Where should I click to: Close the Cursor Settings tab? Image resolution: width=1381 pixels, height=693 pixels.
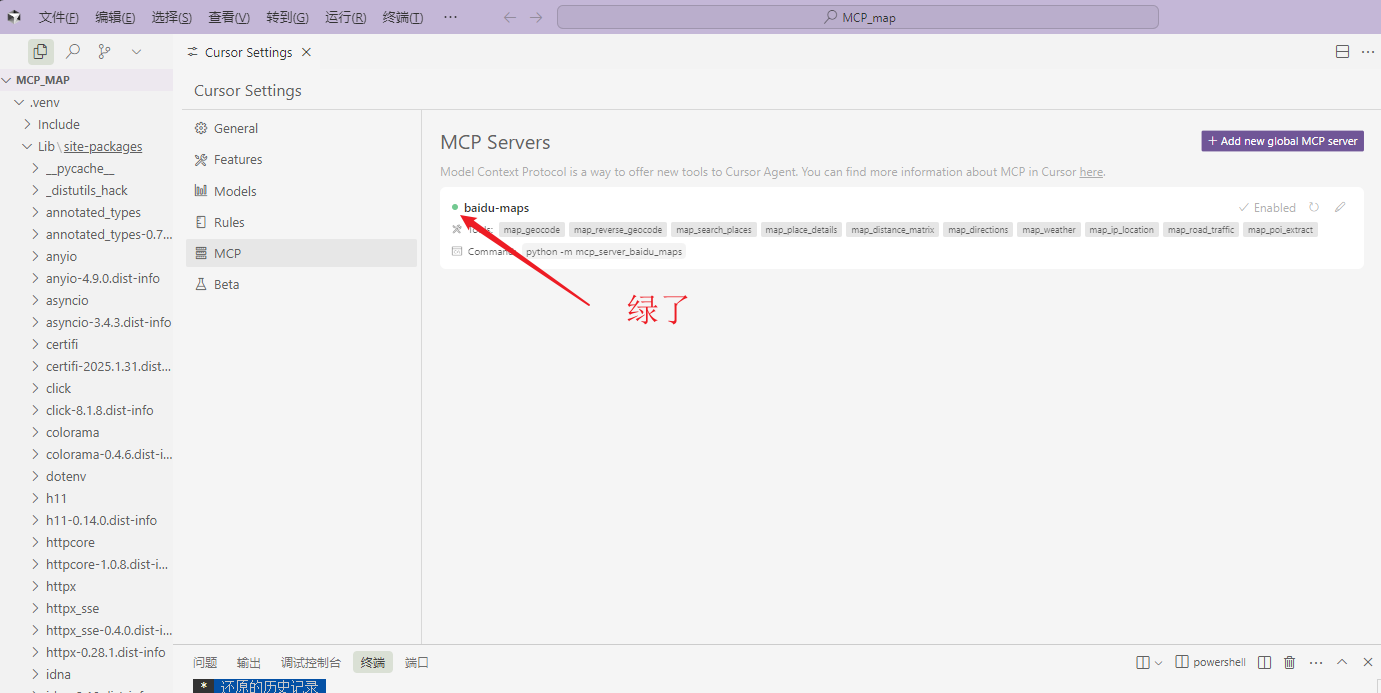(307, 52)
